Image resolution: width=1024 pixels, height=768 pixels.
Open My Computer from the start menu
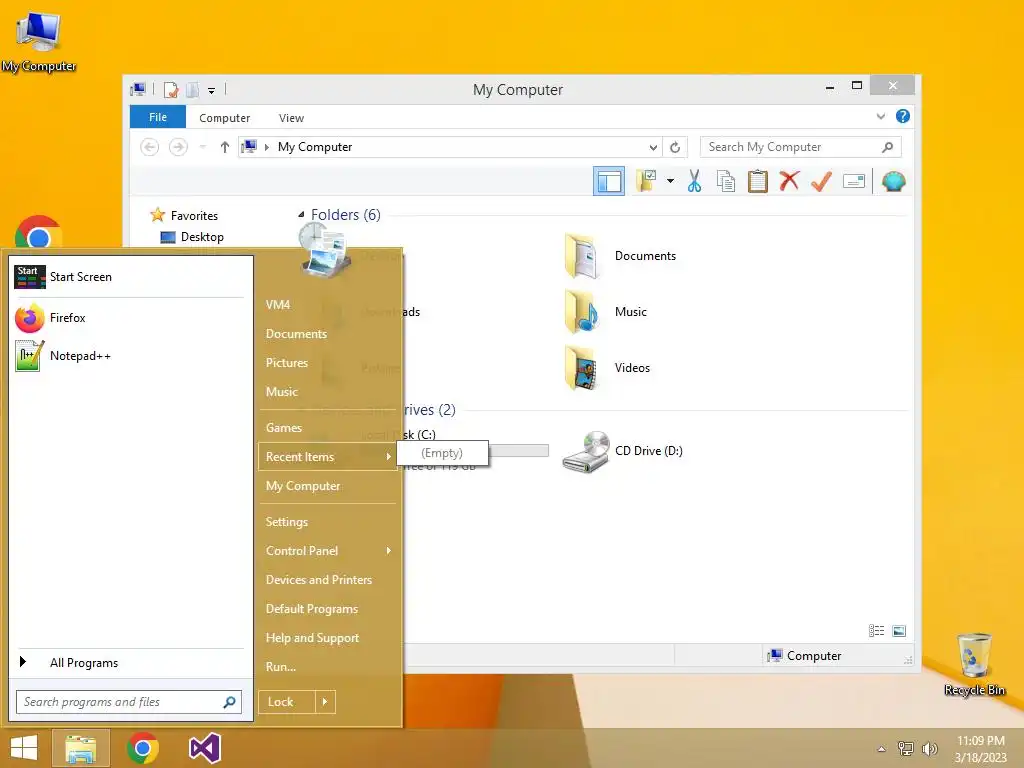click(x=303, y=486)
